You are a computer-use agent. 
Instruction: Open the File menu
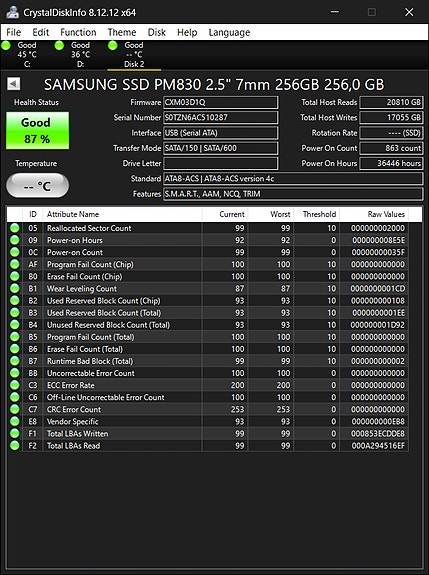point(14,32)
